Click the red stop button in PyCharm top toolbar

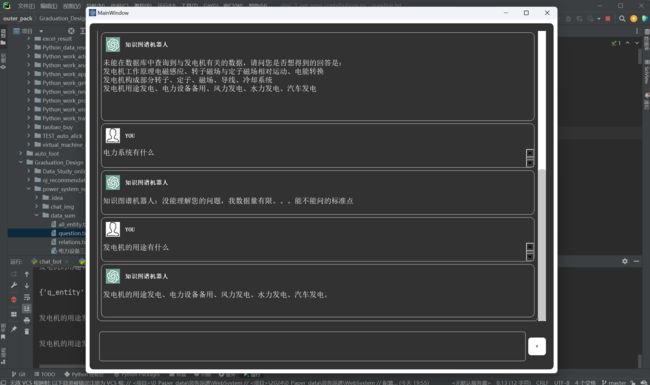click(x=608, y=19)
